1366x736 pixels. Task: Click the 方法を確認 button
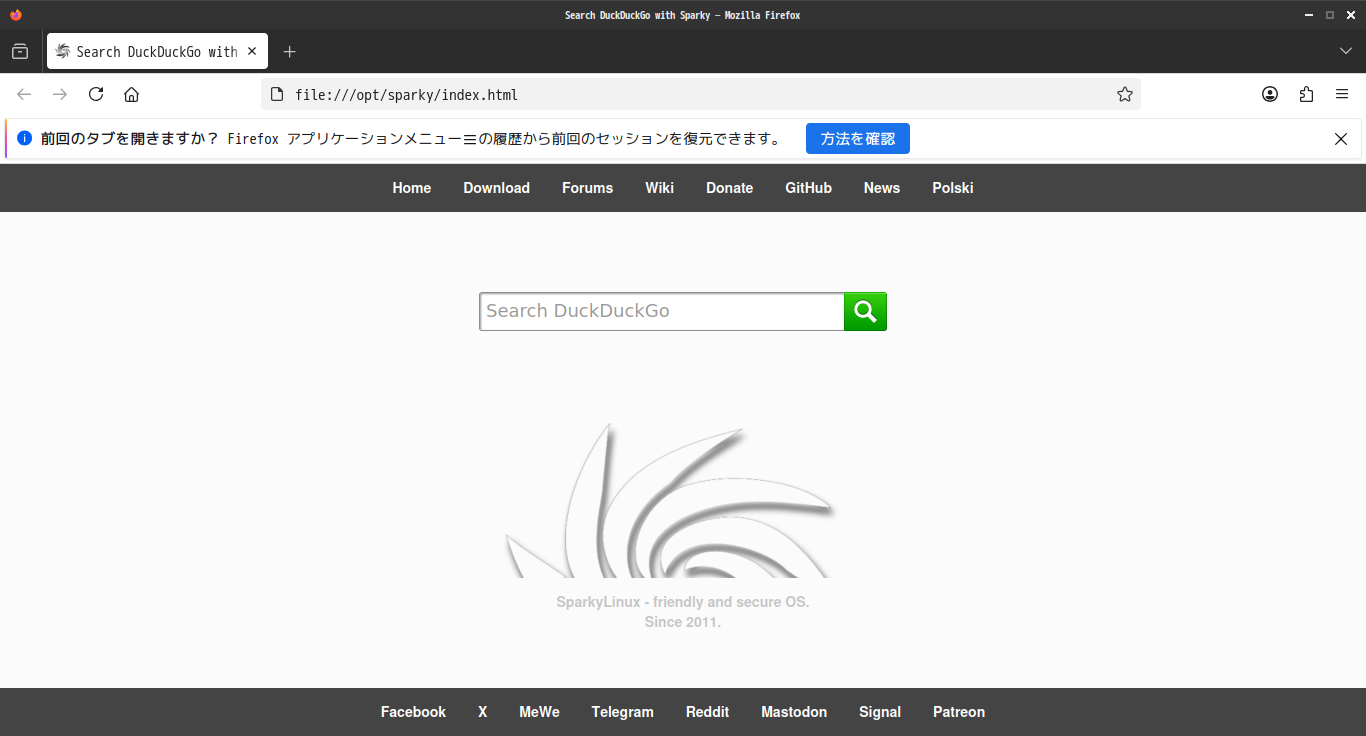click(858, 139)
